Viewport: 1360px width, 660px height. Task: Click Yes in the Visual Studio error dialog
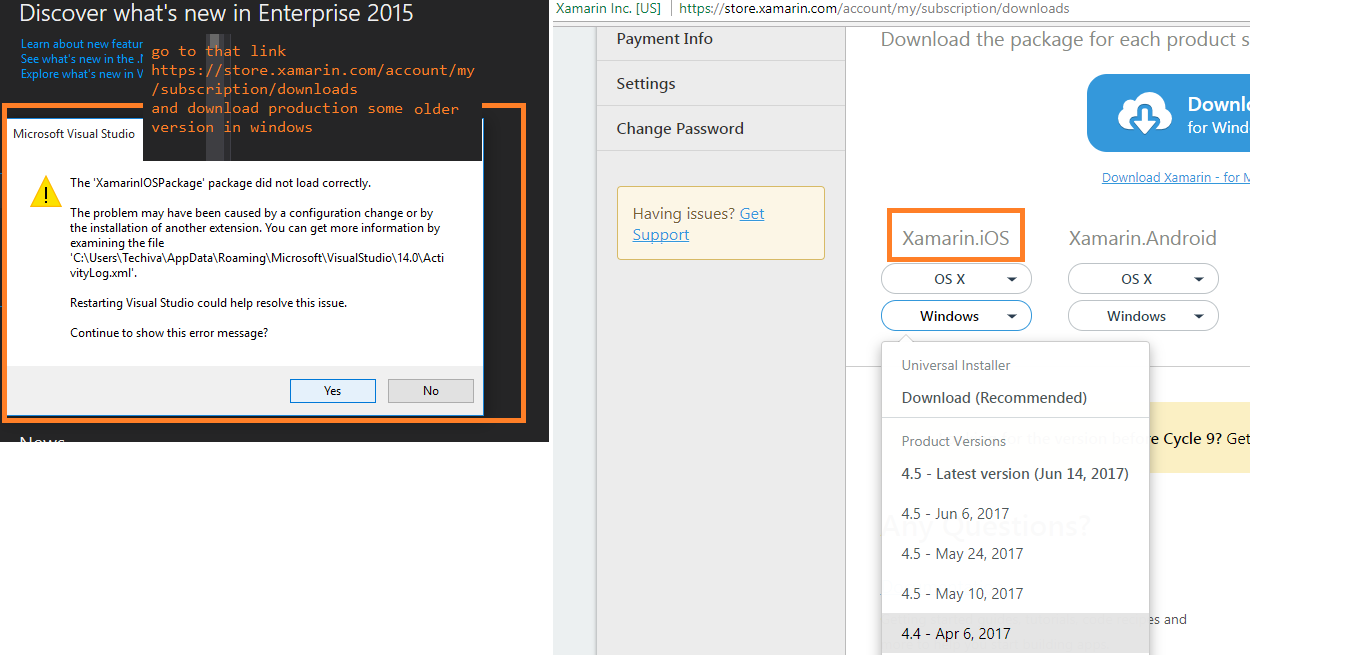click(333, 391)
